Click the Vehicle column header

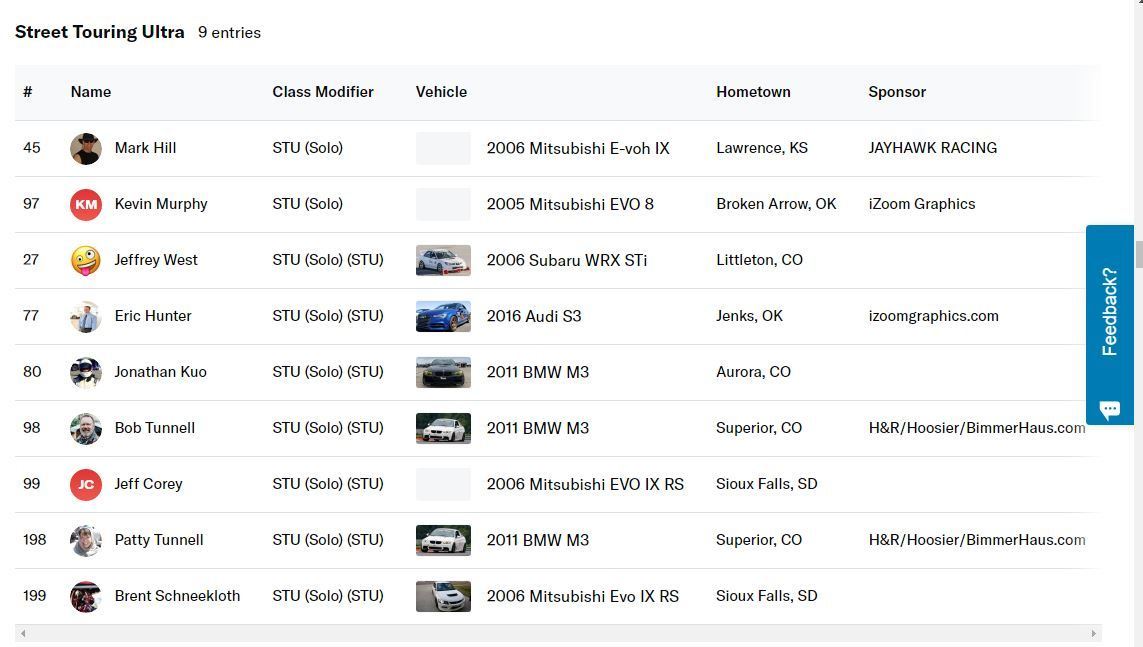[x=441, y=92]
